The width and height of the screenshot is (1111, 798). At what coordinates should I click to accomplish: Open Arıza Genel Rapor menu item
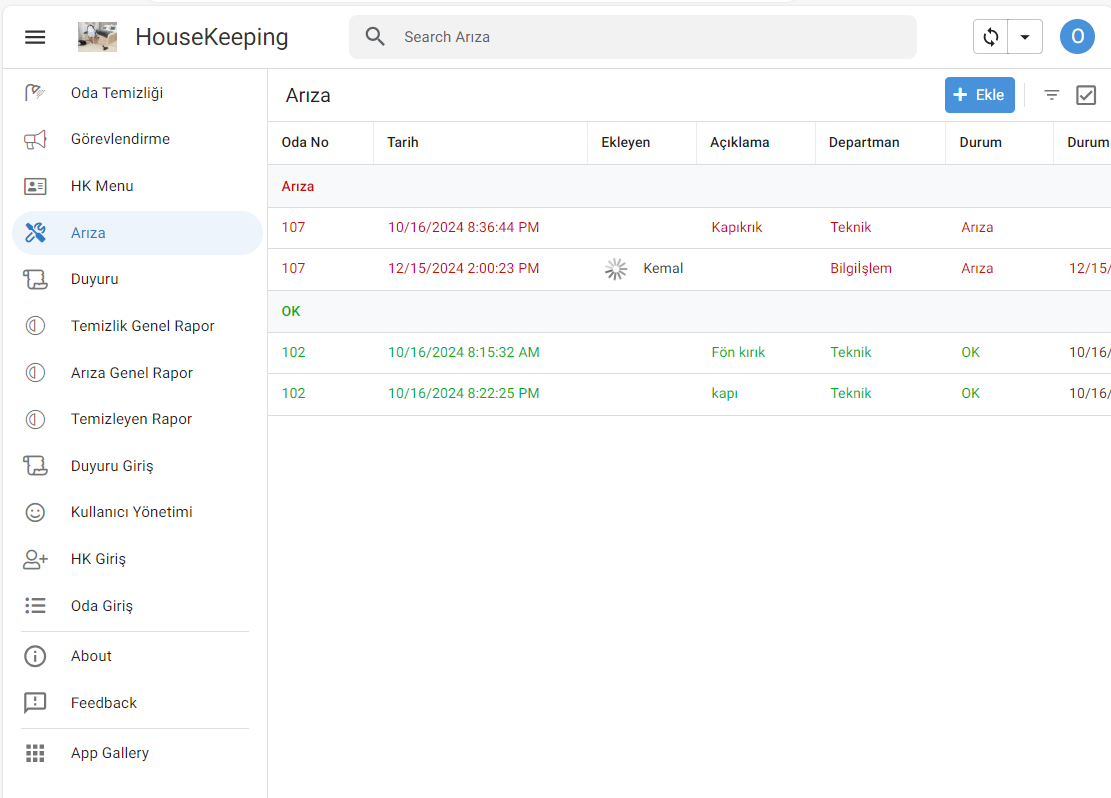[x=137, y=373]
